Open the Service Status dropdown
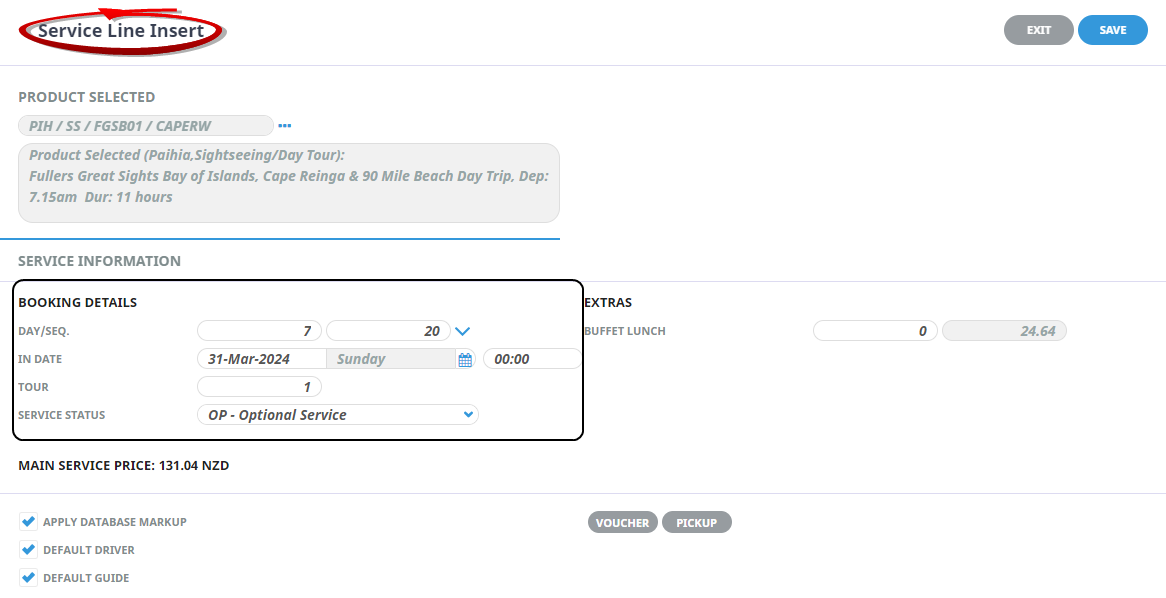This screenshot has width=1166, height=598. tap(338, 415)
